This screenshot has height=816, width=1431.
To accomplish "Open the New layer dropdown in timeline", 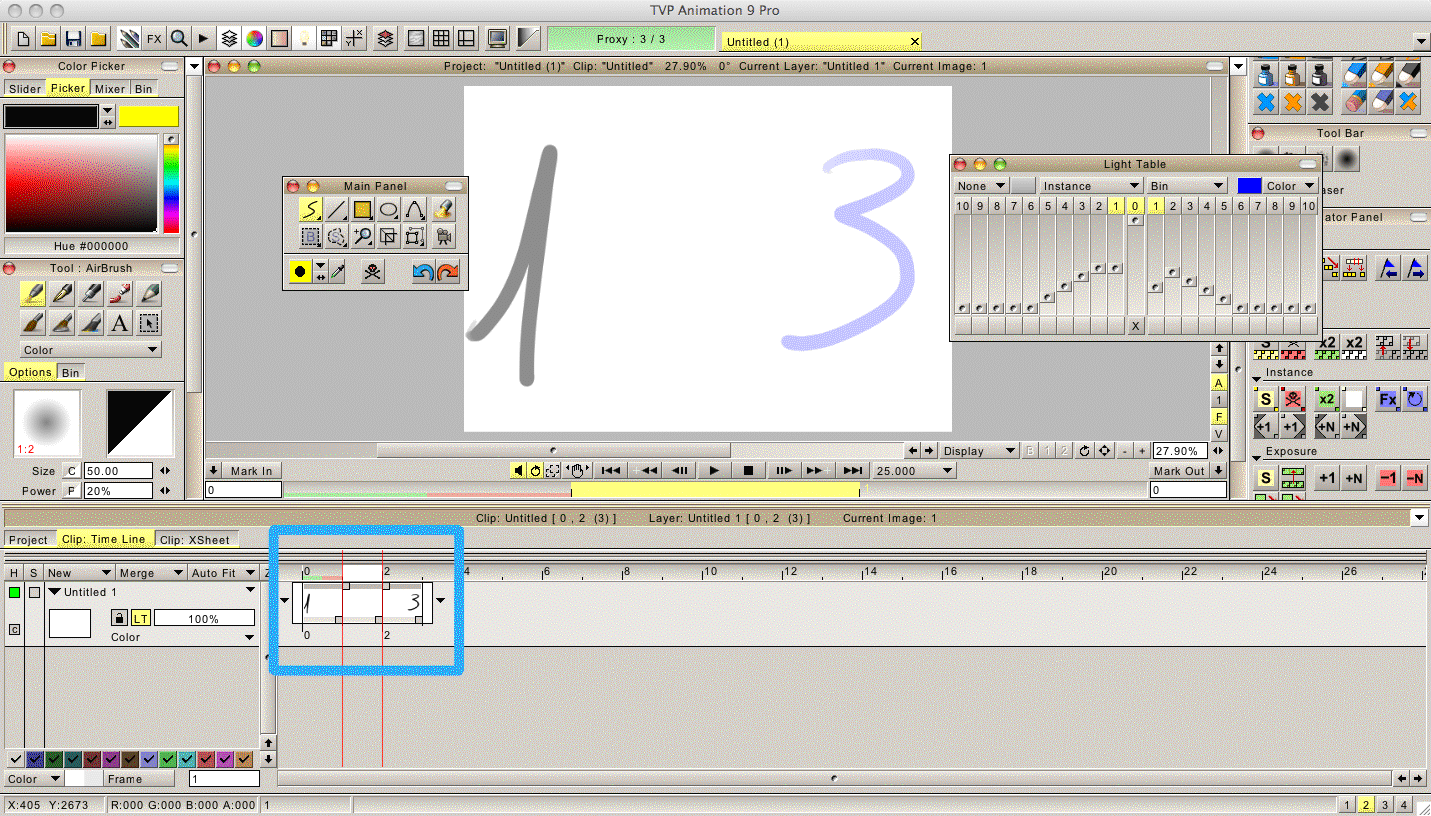I will [x=79, y=573].
